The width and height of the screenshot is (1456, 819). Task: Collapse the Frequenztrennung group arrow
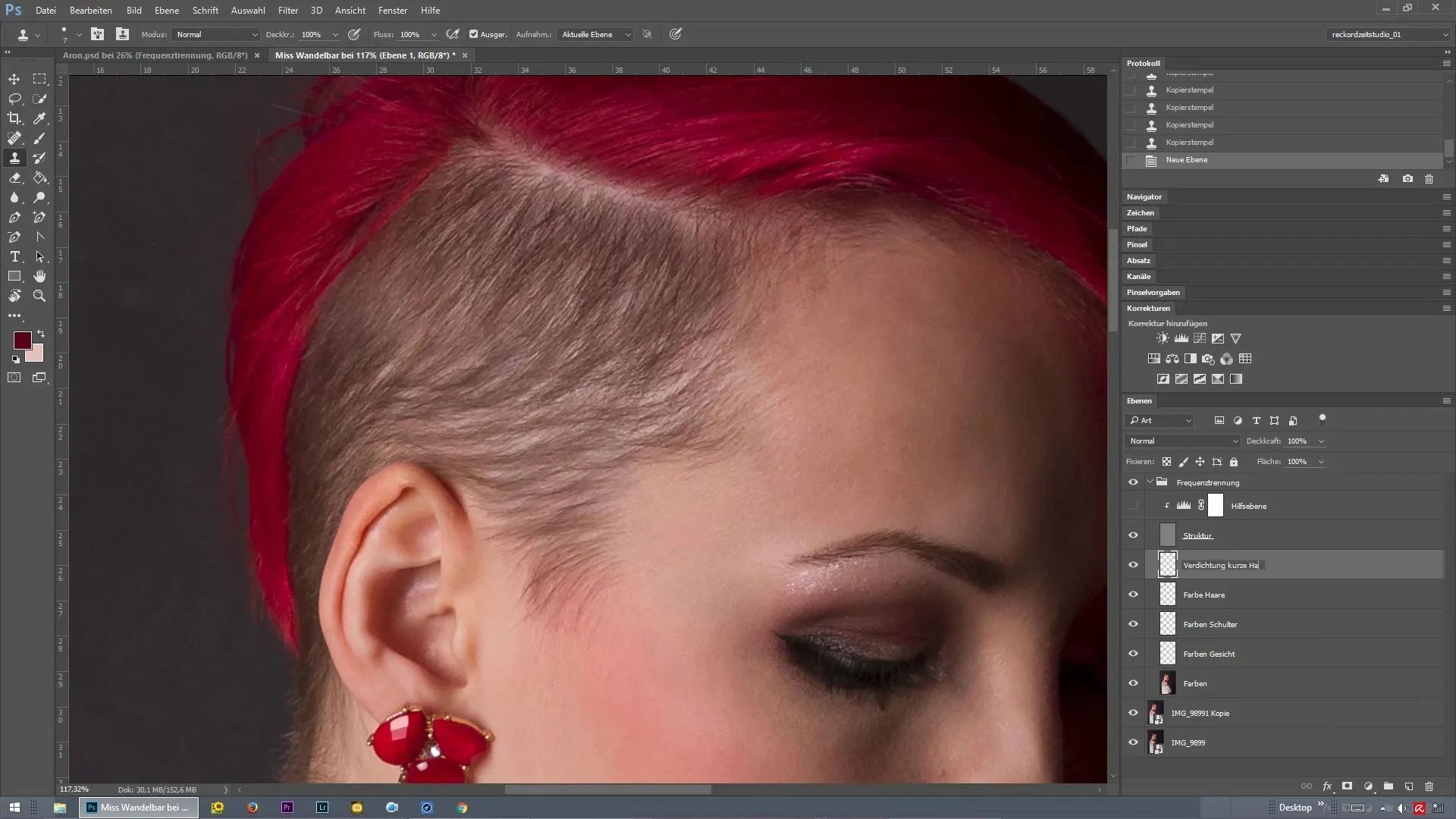click(1150, 482)
